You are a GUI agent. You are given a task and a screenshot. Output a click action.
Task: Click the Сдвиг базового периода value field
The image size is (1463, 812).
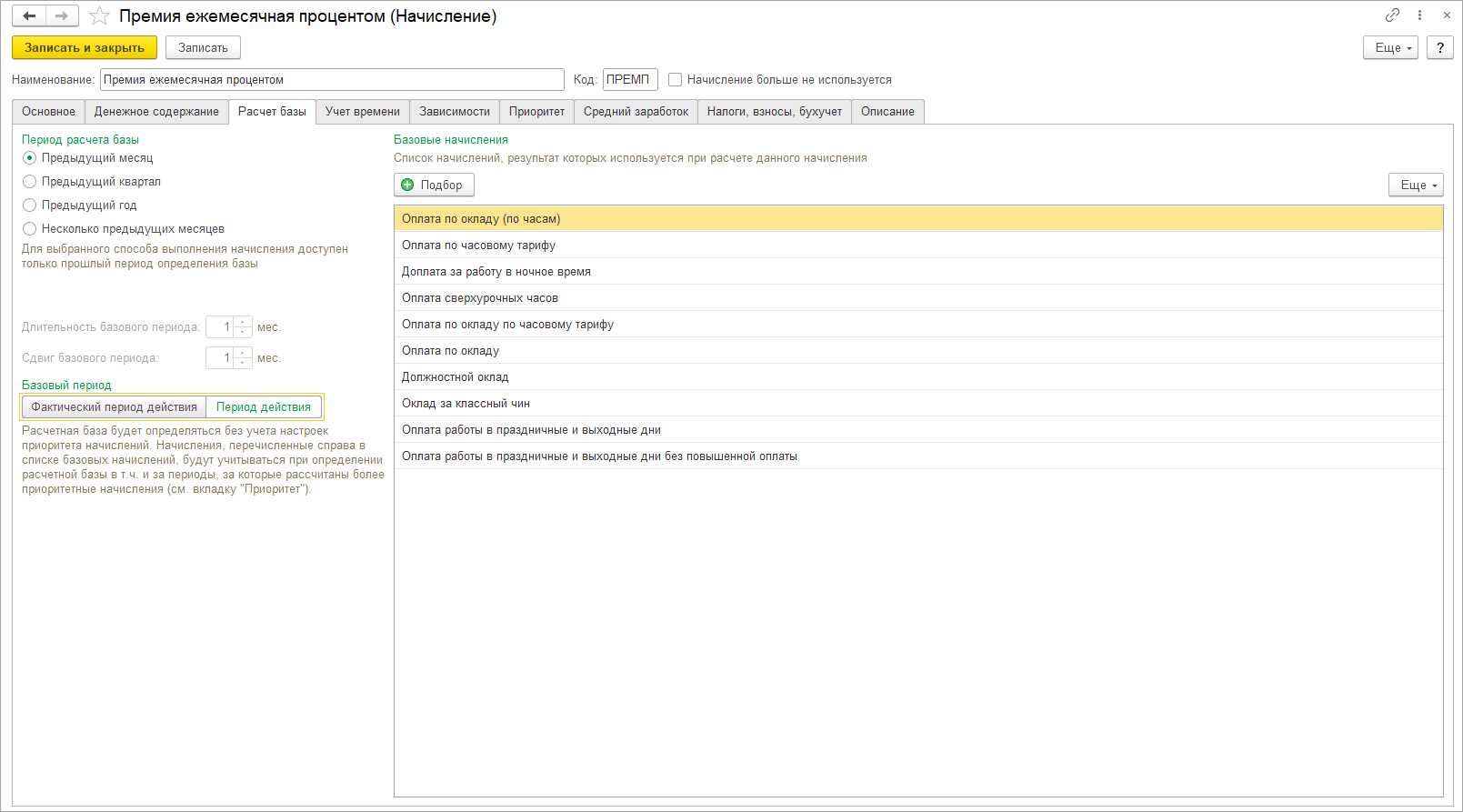(x=220, y=358)
